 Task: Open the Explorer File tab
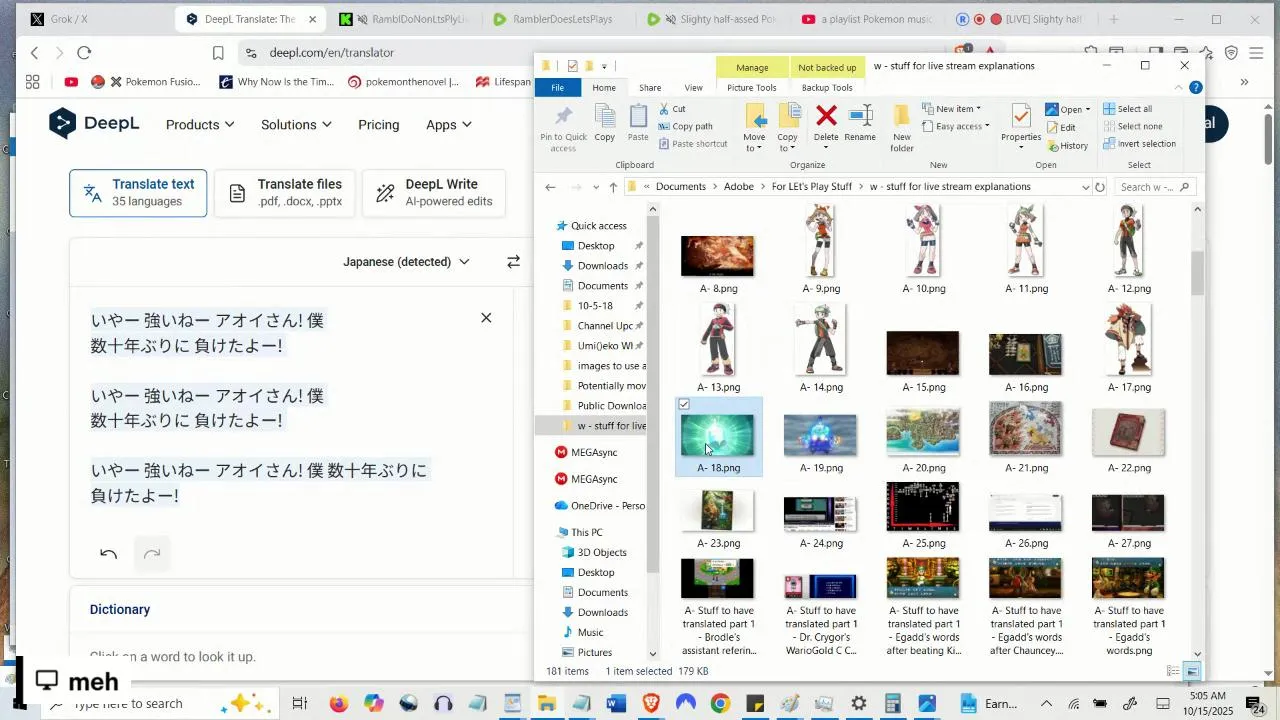pos(557,88)
